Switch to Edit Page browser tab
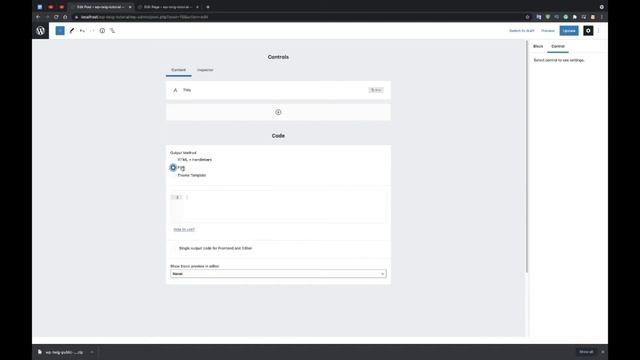The image size is (640, 360). coord(168,7)
